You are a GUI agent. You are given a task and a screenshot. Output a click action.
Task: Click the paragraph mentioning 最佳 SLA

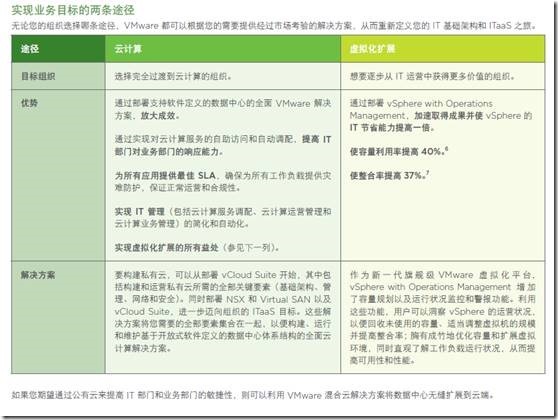[223, 182]
